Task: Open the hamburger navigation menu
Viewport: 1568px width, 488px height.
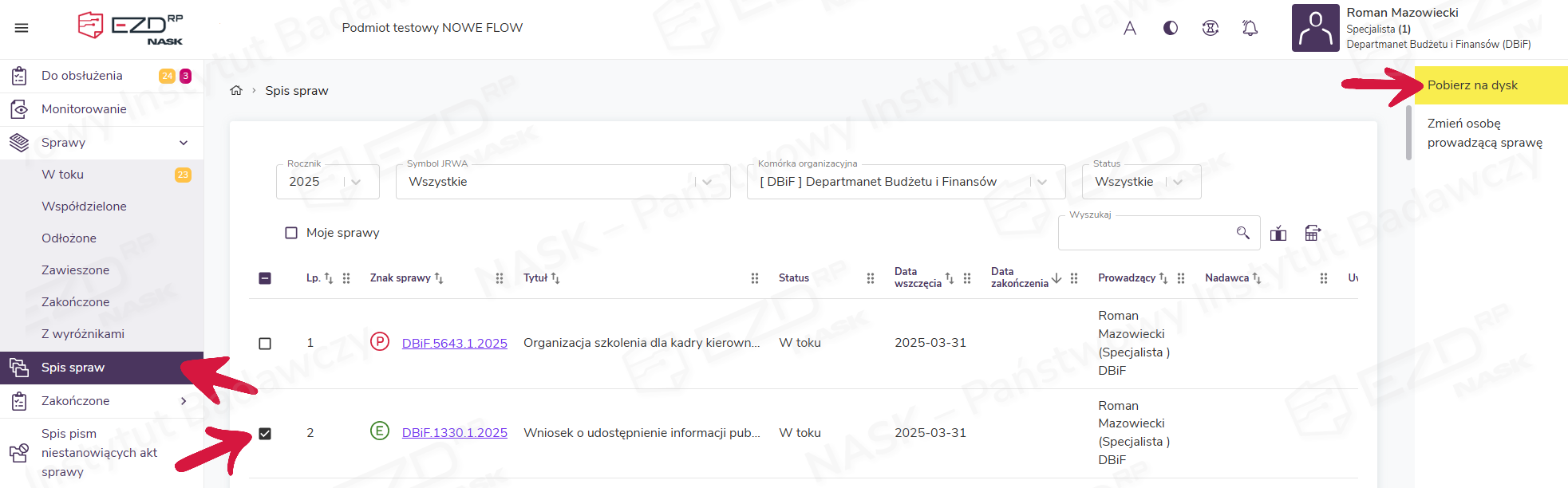Action: tap(22, 28)
